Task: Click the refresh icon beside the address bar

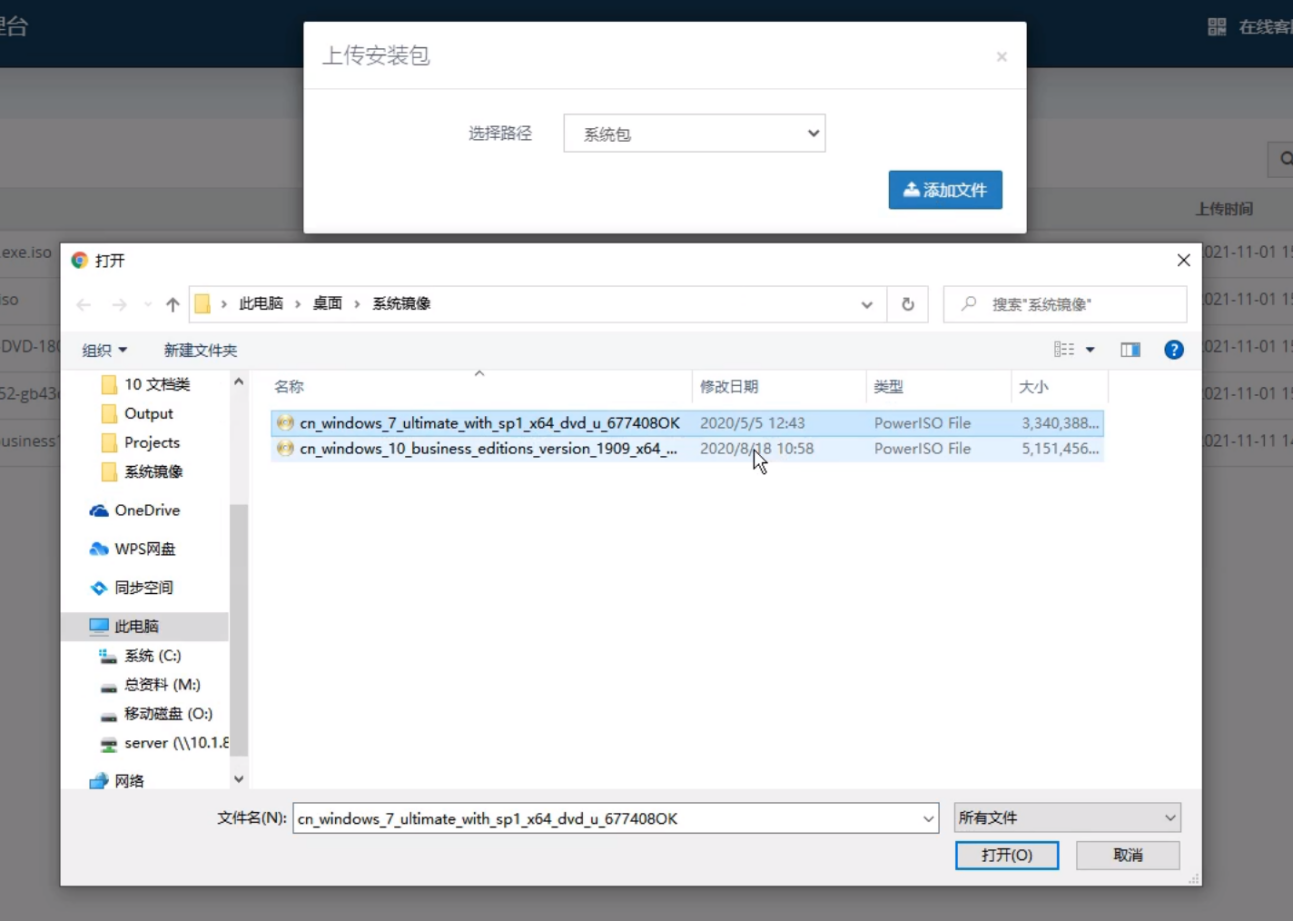Action: tap(907, 304)
